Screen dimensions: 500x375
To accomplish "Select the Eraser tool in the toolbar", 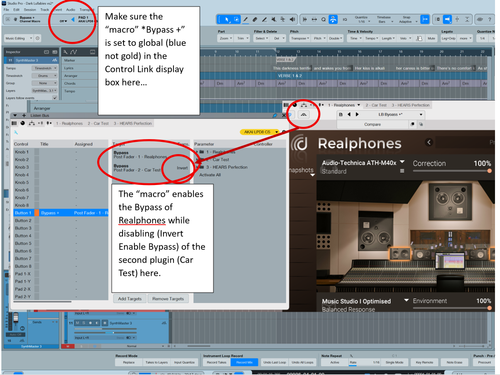I will tap(255, 20).
